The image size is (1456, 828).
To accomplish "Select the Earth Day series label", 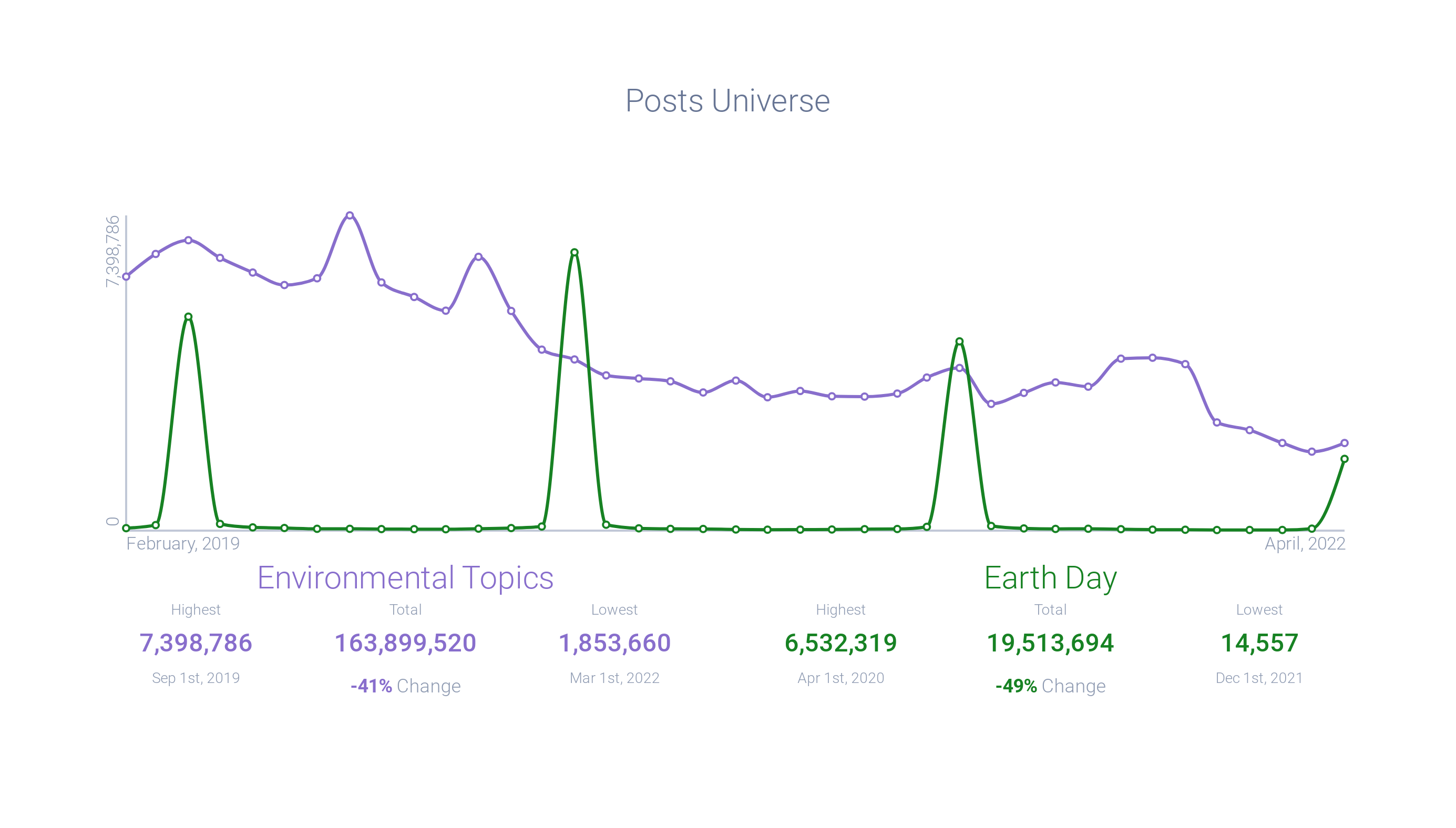I will [x=1050, y=578].
